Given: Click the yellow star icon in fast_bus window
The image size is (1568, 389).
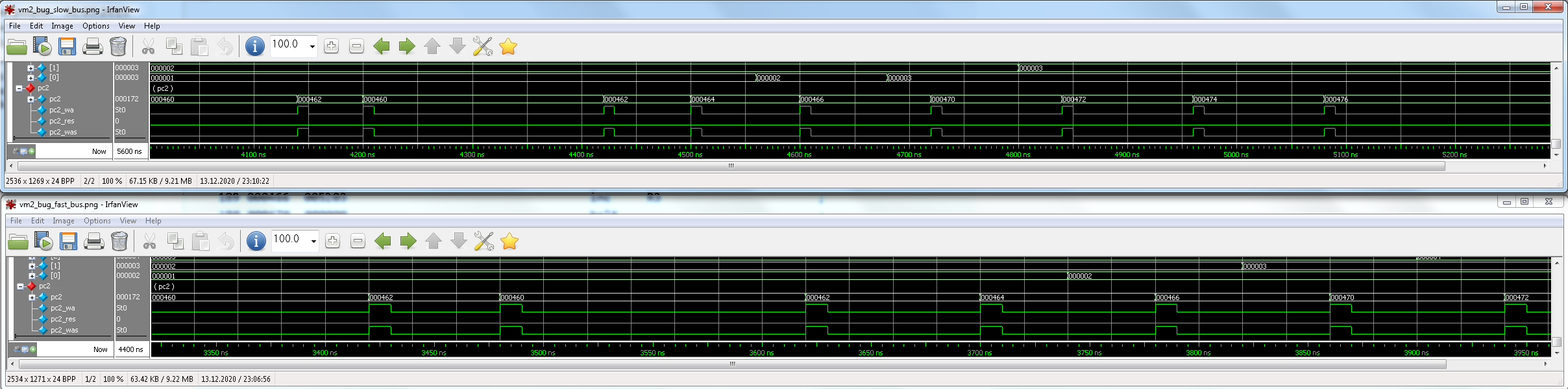Looking at the screenshot, I should [509, 242].
